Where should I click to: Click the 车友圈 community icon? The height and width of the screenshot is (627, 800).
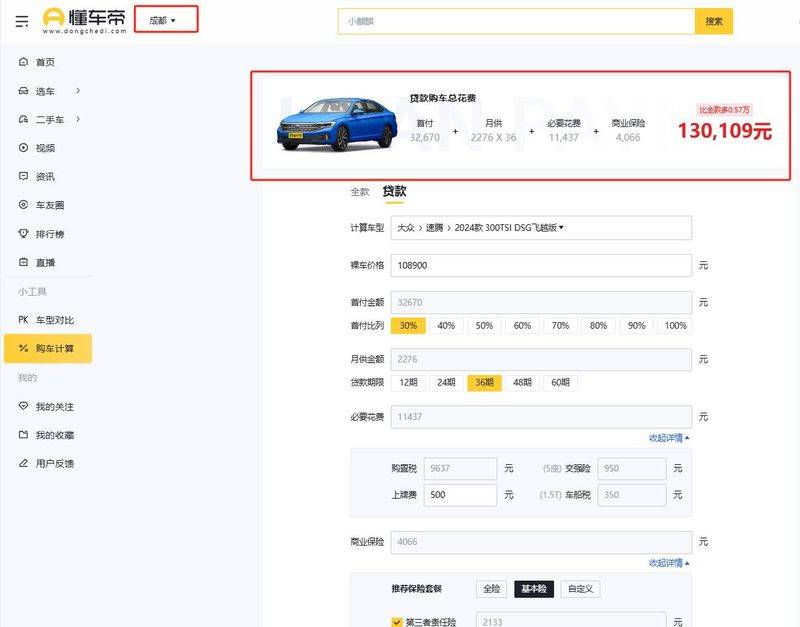coord(23,205)
